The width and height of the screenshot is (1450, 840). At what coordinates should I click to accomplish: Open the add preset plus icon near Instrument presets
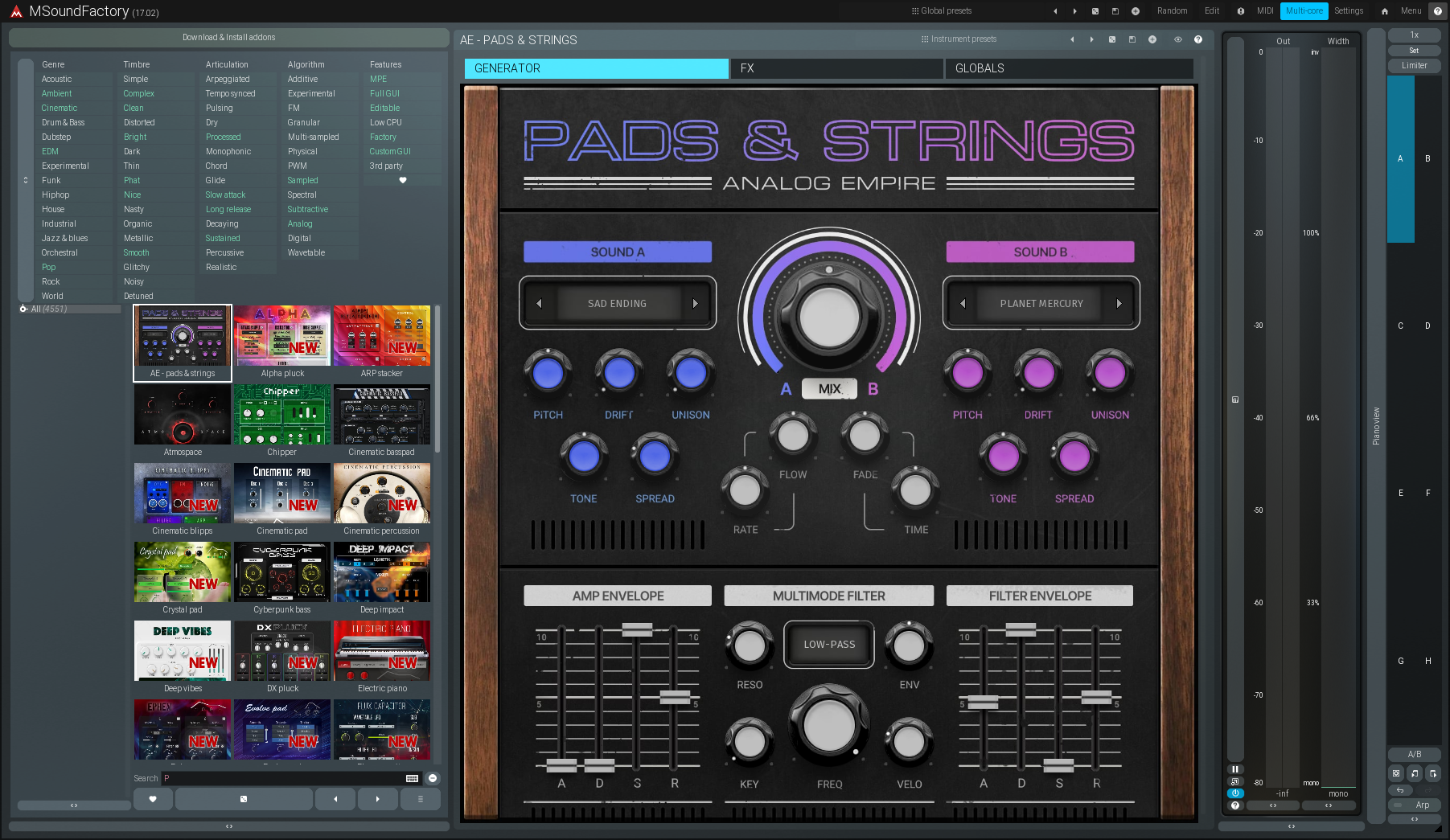point(1152,39)
